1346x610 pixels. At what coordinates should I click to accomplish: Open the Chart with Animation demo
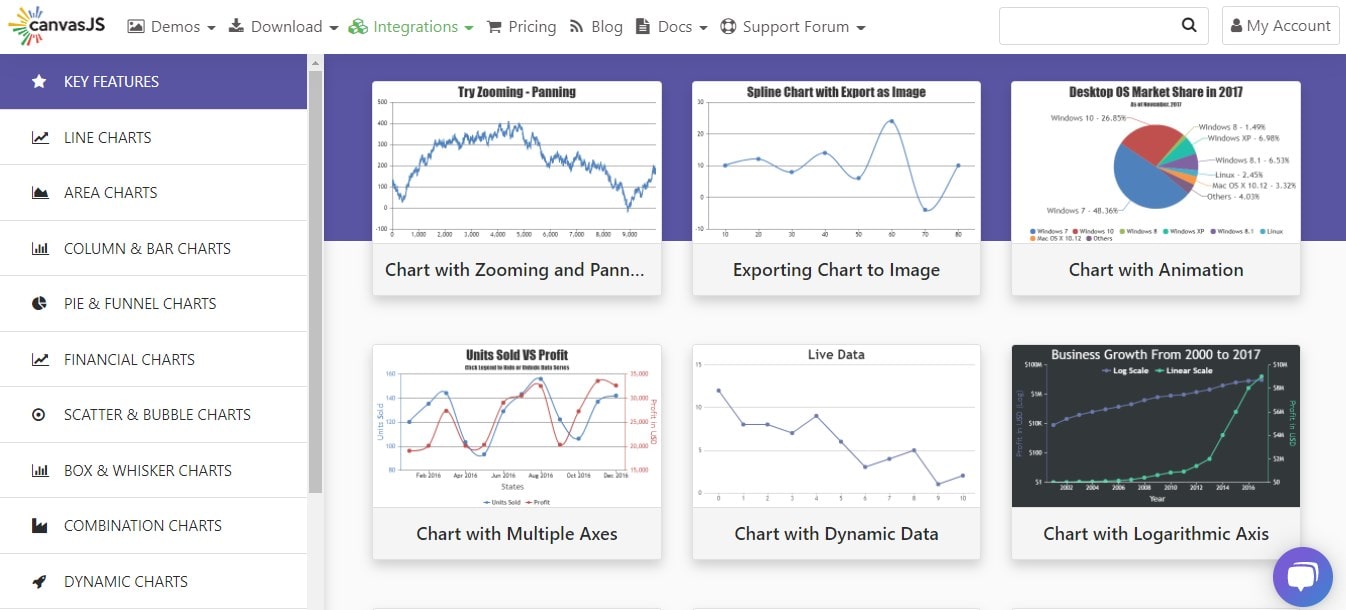[1155, 269]
